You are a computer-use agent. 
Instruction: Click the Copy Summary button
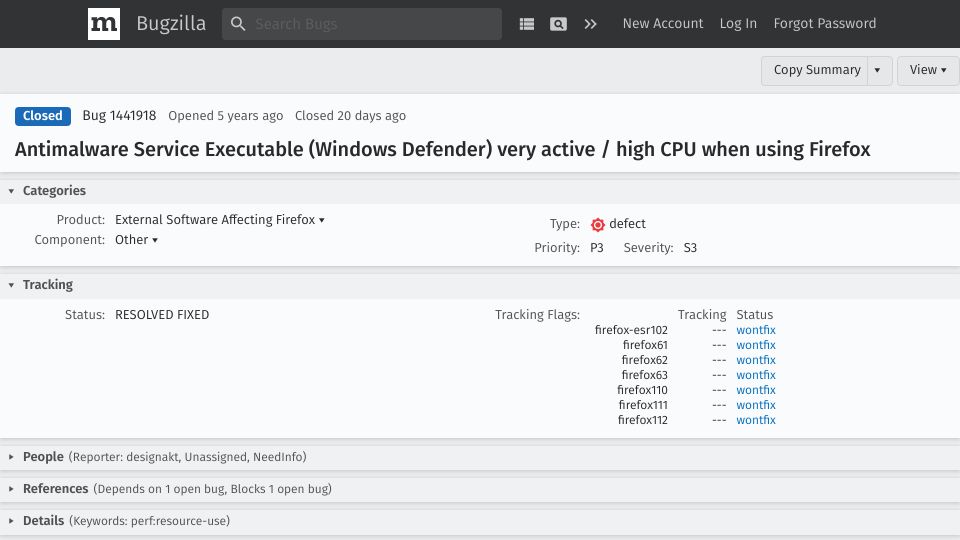(815, 70)
